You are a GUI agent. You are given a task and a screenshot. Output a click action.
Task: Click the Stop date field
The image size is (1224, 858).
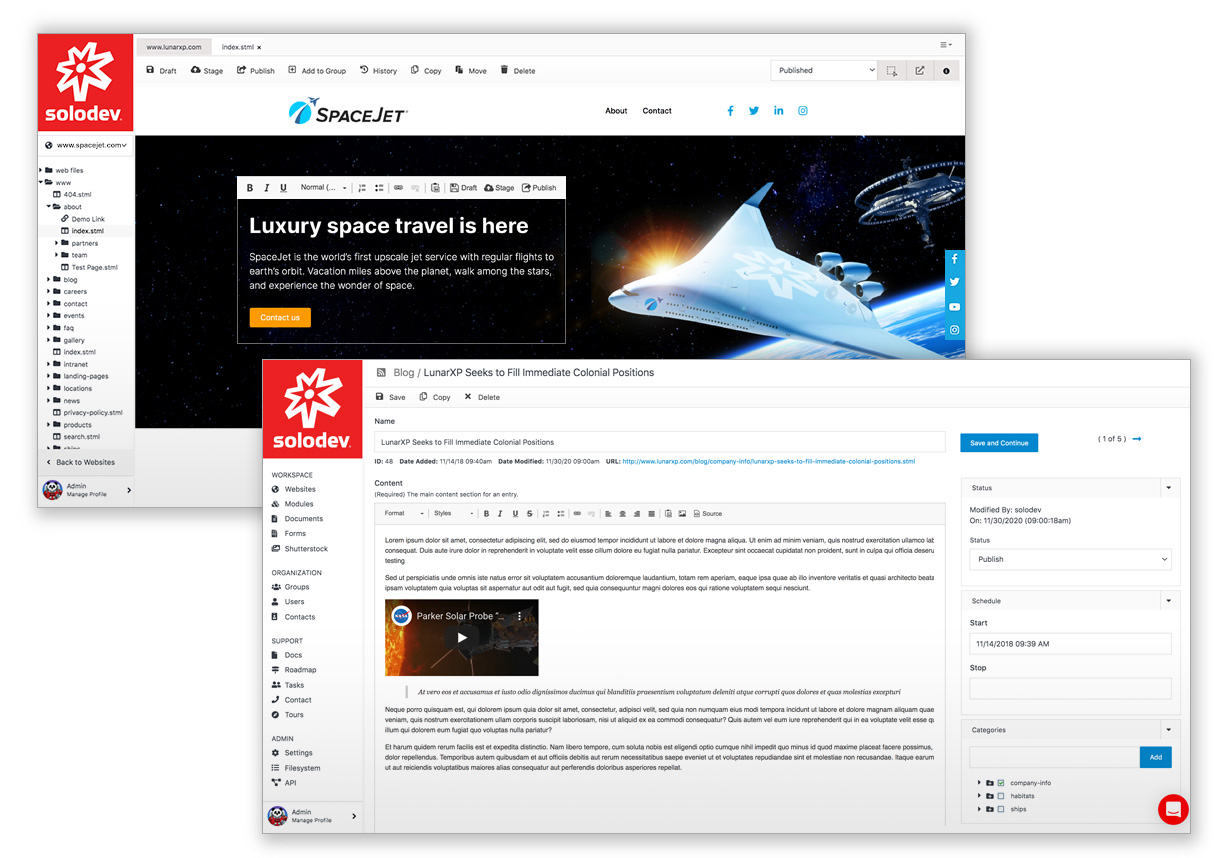[1070, 689]
